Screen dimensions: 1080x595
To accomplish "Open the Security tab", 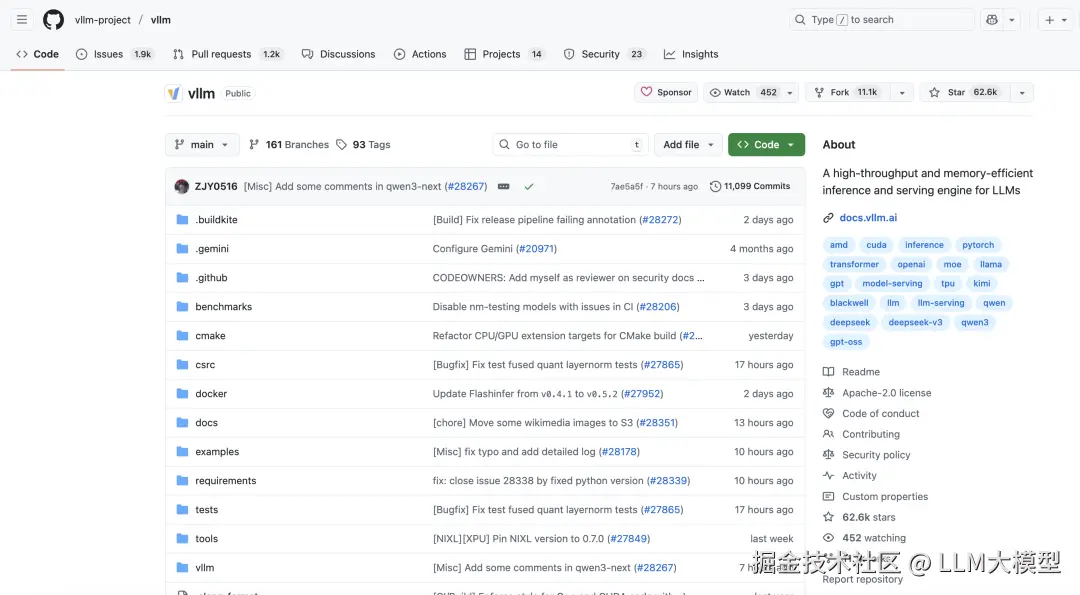I will [x=604, y=54].
